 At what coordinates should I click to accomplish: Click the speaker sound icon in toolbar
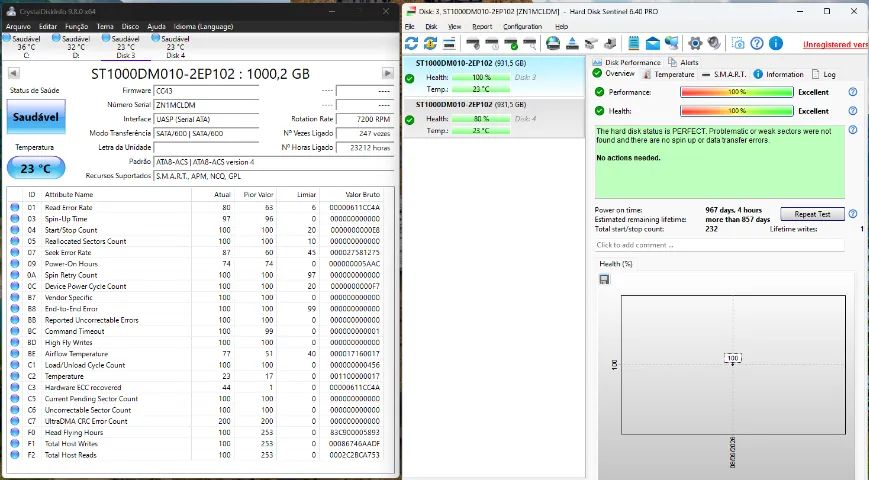point(714,43)
